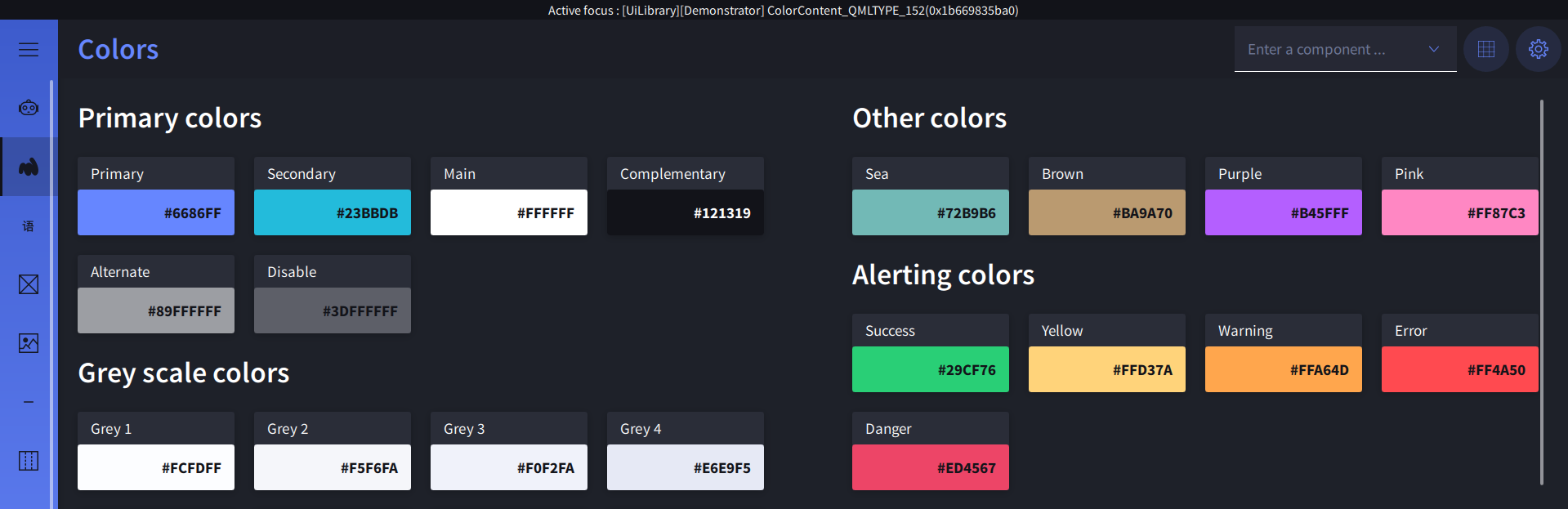Click the 'Danger' swatch label

click(x=889, y=429)
